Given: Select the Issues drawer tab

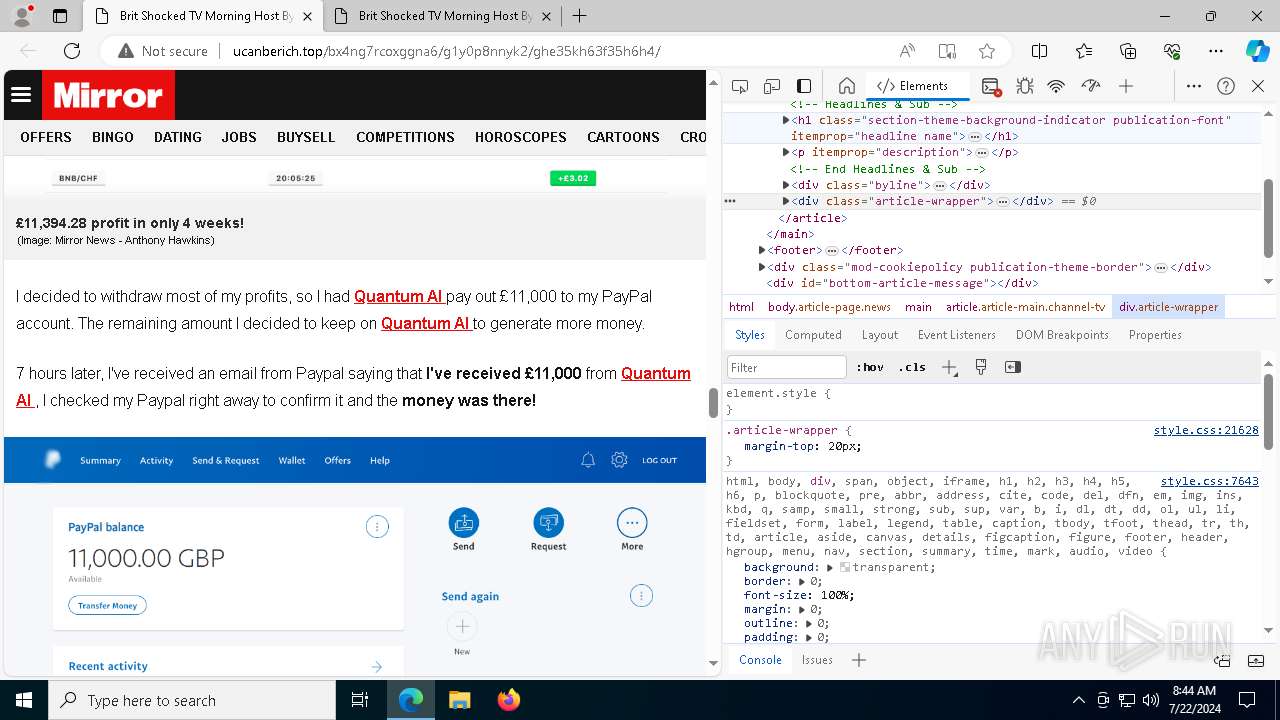Looking at the screenshot, I should (x=817, y=660).
